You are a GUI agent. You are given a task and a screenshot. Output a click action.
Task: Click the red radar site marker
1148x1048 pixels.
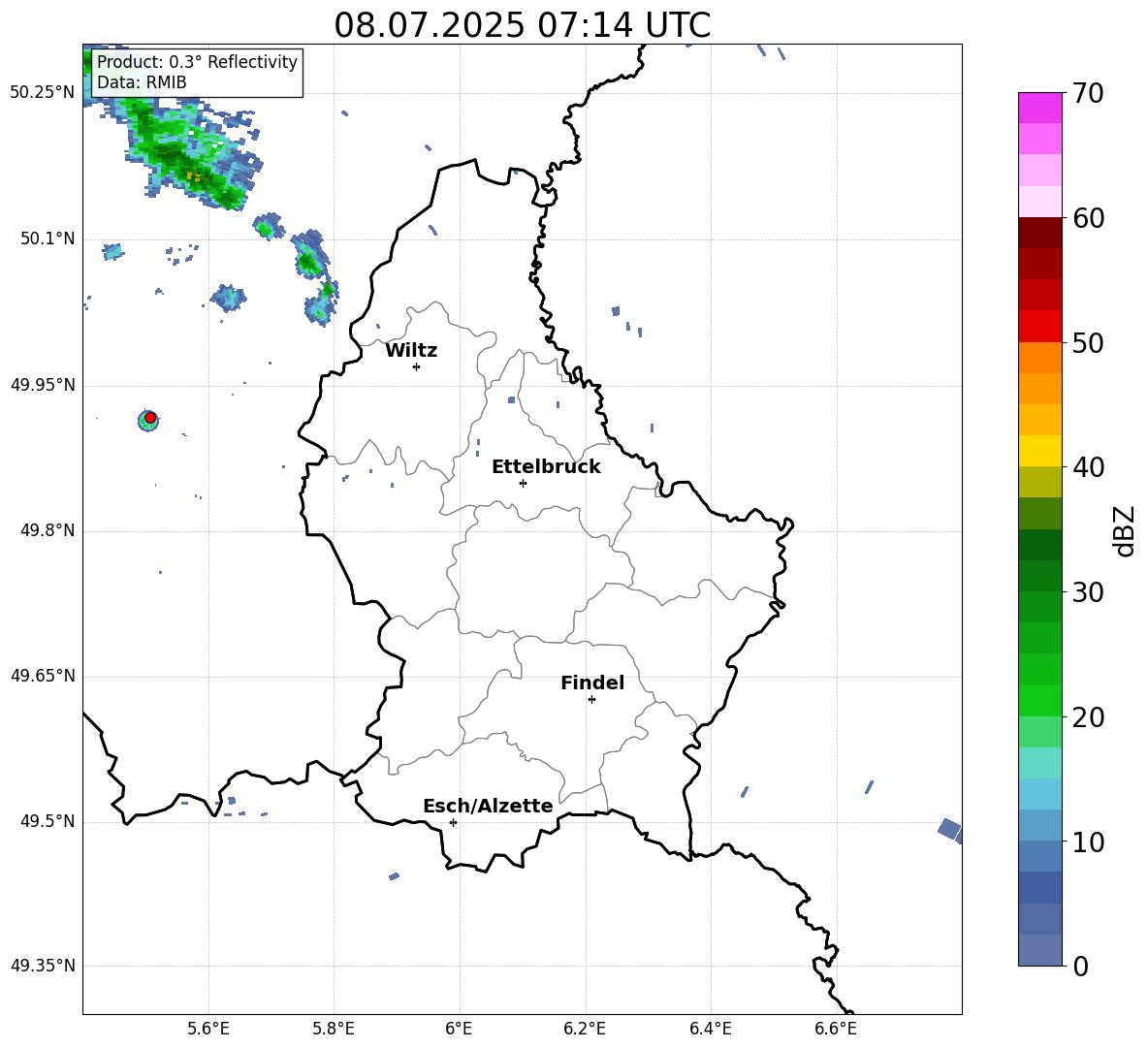pos(150,418)
